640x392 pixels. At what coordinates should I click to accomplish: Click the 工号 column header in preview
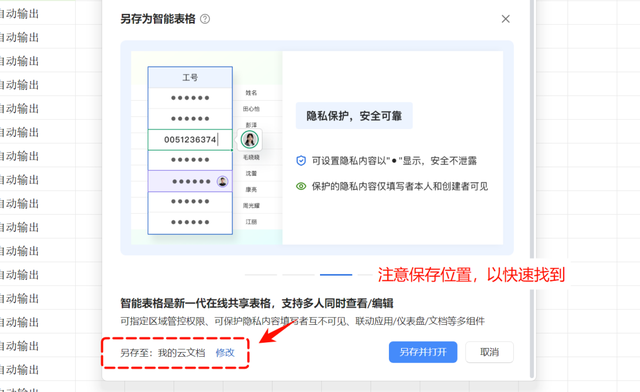pyautogui.click(x=190, y=77)
